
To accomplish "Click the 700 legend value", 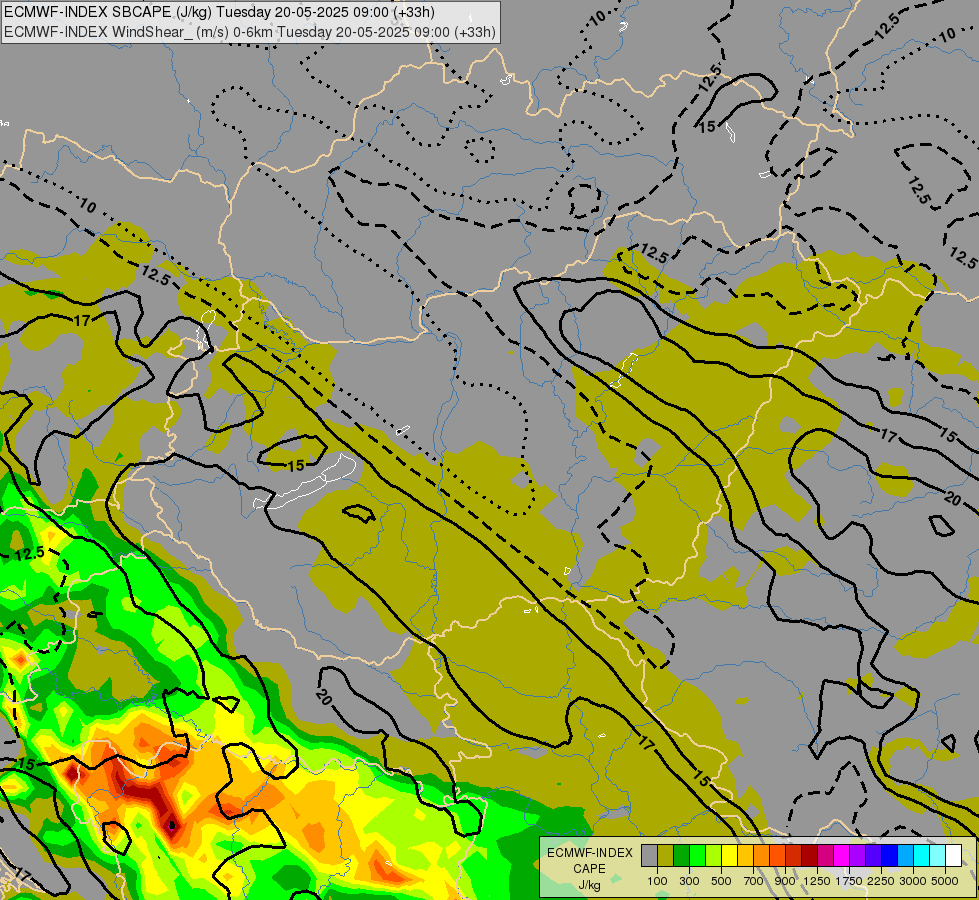I will tap(754, 881).
